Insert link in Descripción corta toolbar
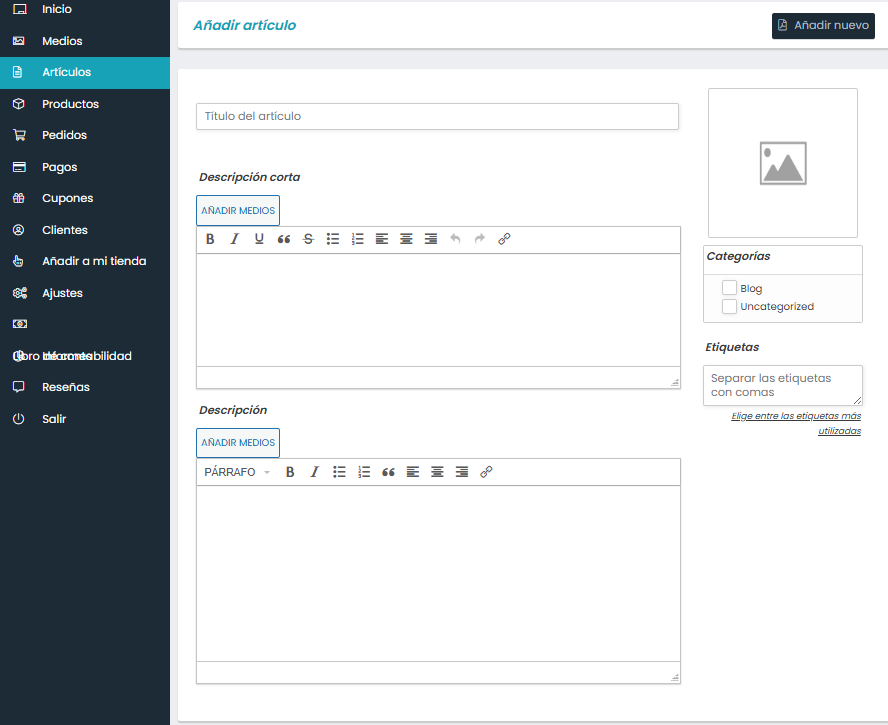 (504, 239)
